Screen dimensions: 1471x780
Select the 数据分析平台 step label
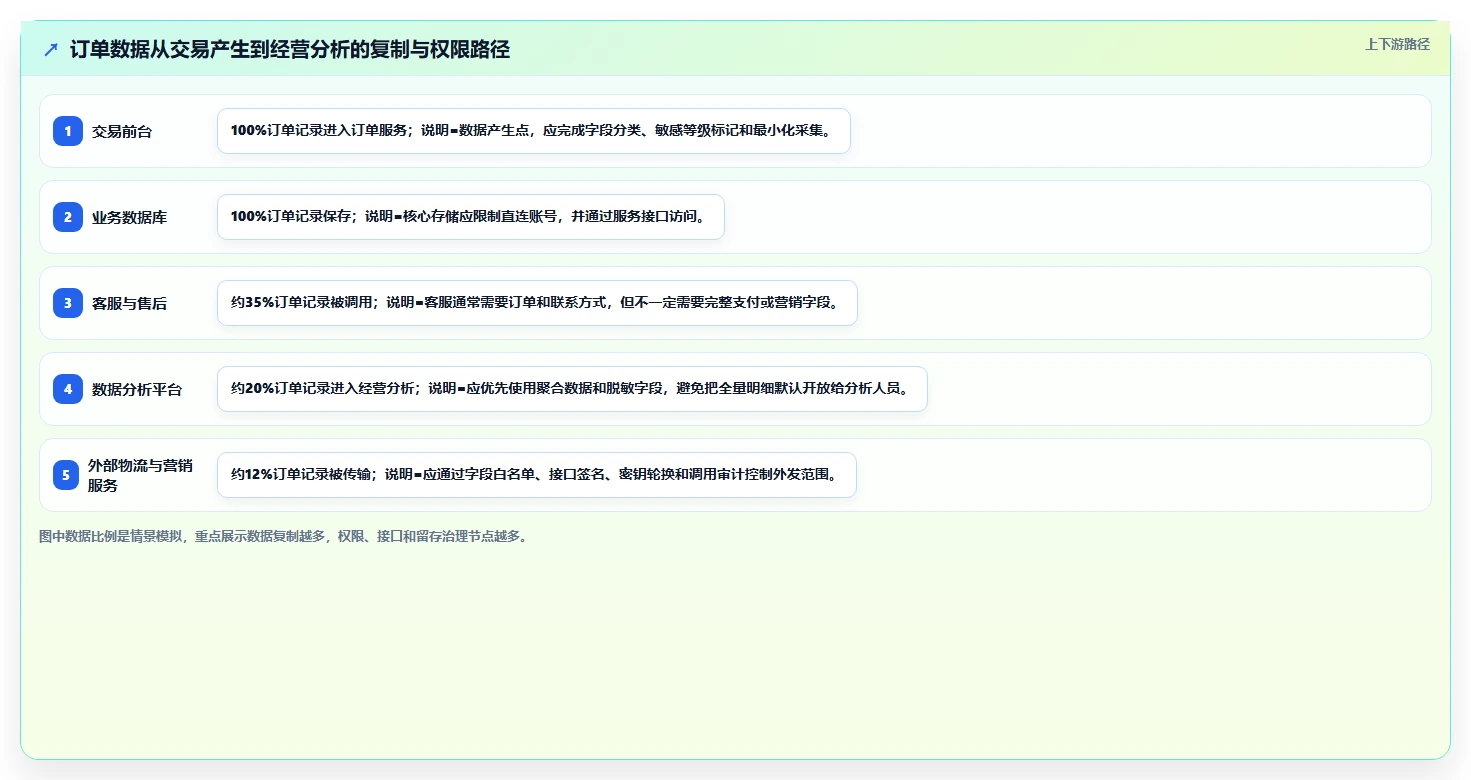[x=137, y=389]
